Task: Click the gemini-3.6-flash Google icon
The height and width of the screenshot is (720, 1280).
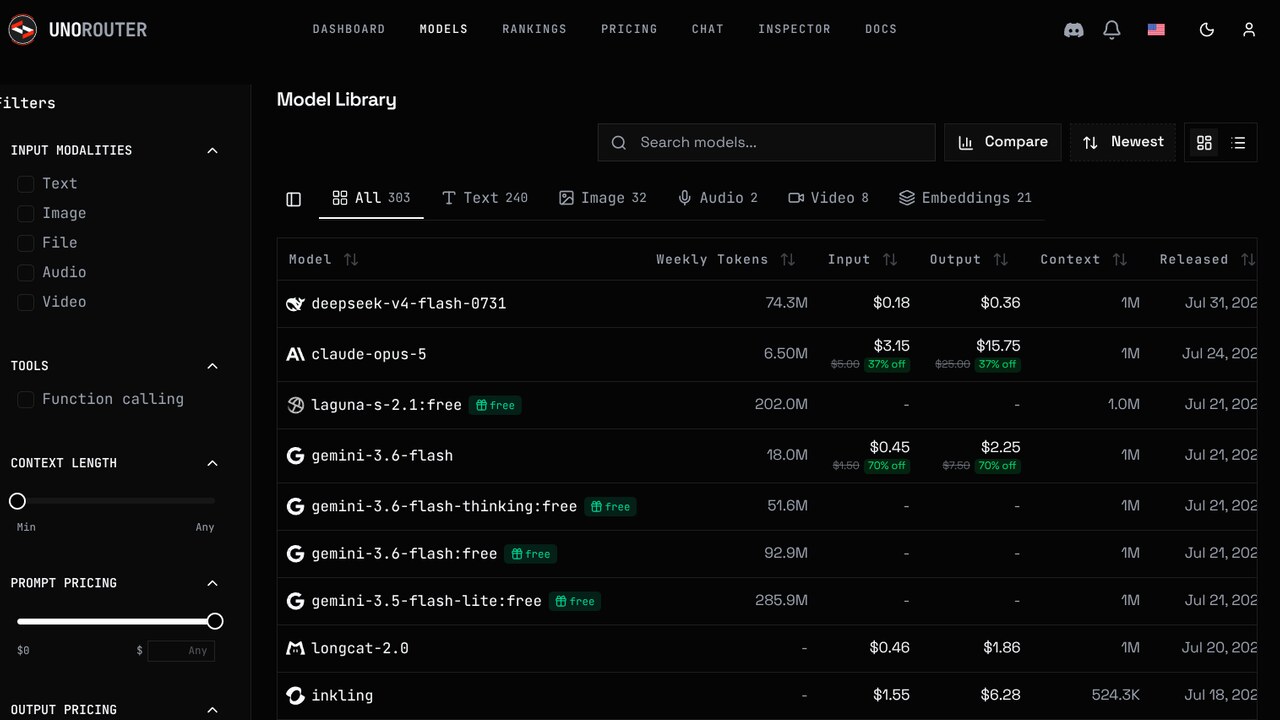Action: [295, 456]
